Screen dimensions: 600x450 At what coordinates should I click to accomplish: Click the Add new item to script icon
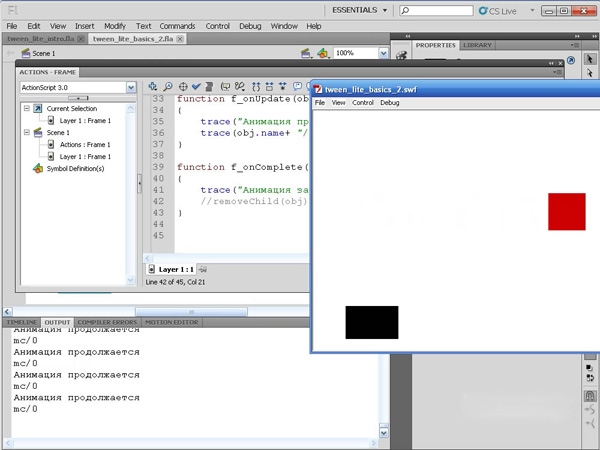(153, 87)
